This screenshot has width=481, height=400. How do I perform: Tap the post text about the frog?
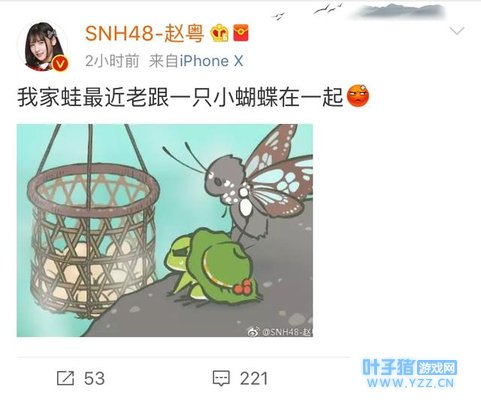pyautogui.click(x=180, y=97)
